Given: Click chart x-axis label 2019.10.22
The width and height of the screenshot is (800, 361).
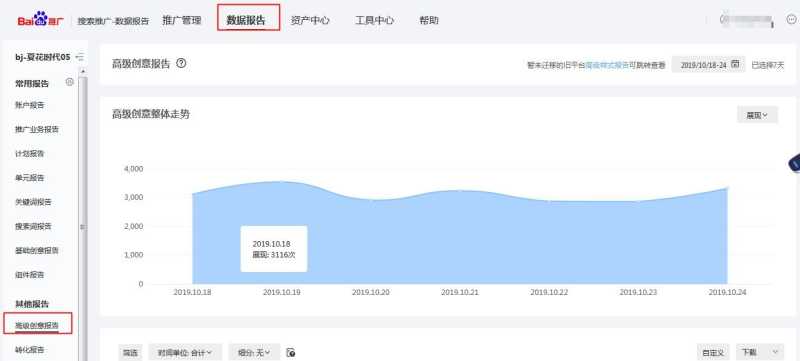Looking at the screenshot, I should click(x=549, y=293).
